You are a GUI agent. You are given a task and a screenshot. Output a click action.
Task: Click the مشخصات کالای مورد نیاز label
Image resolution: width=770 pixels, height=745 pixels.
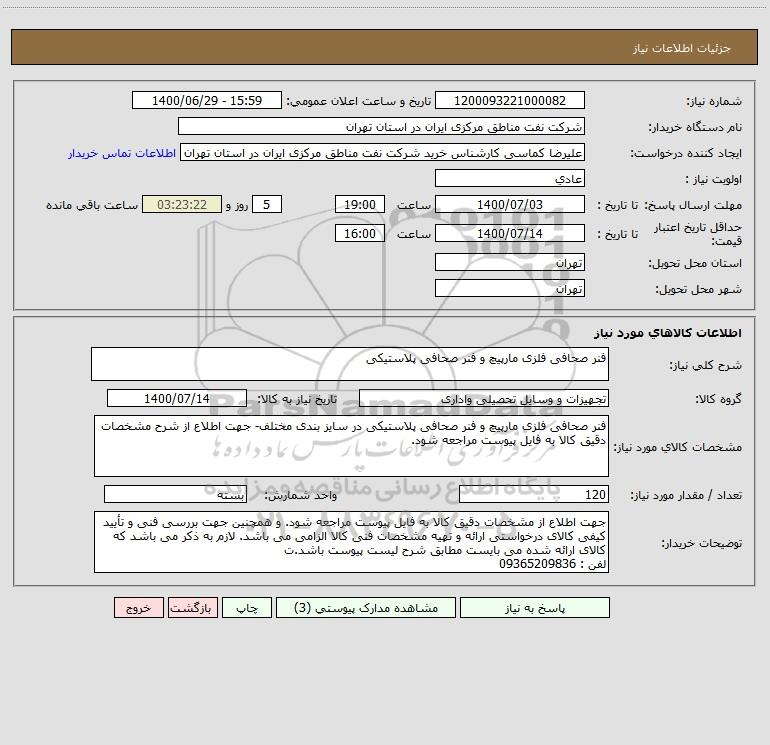tap(678, 447)
